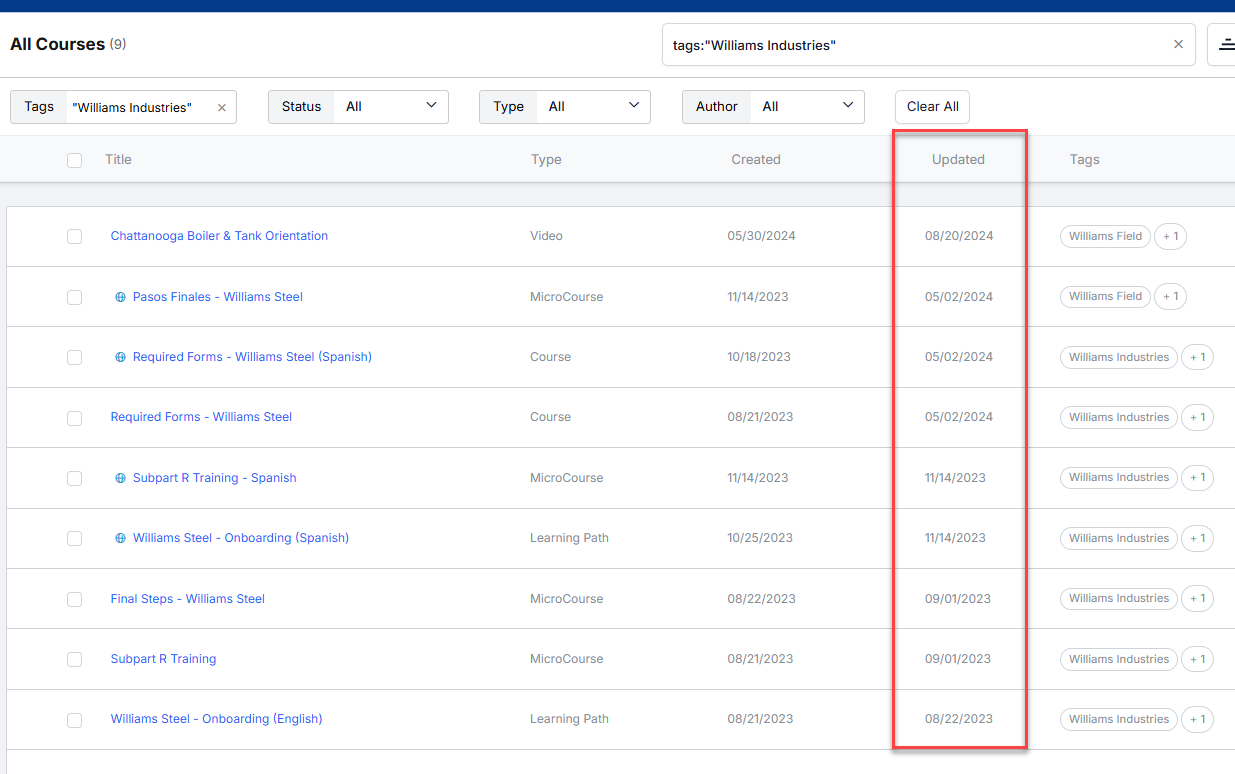The height and width of the screenshot is (774, 1235).
Task: Check the Chattanooga Boiler & Tank Orientation row
Action: [74, 237]
